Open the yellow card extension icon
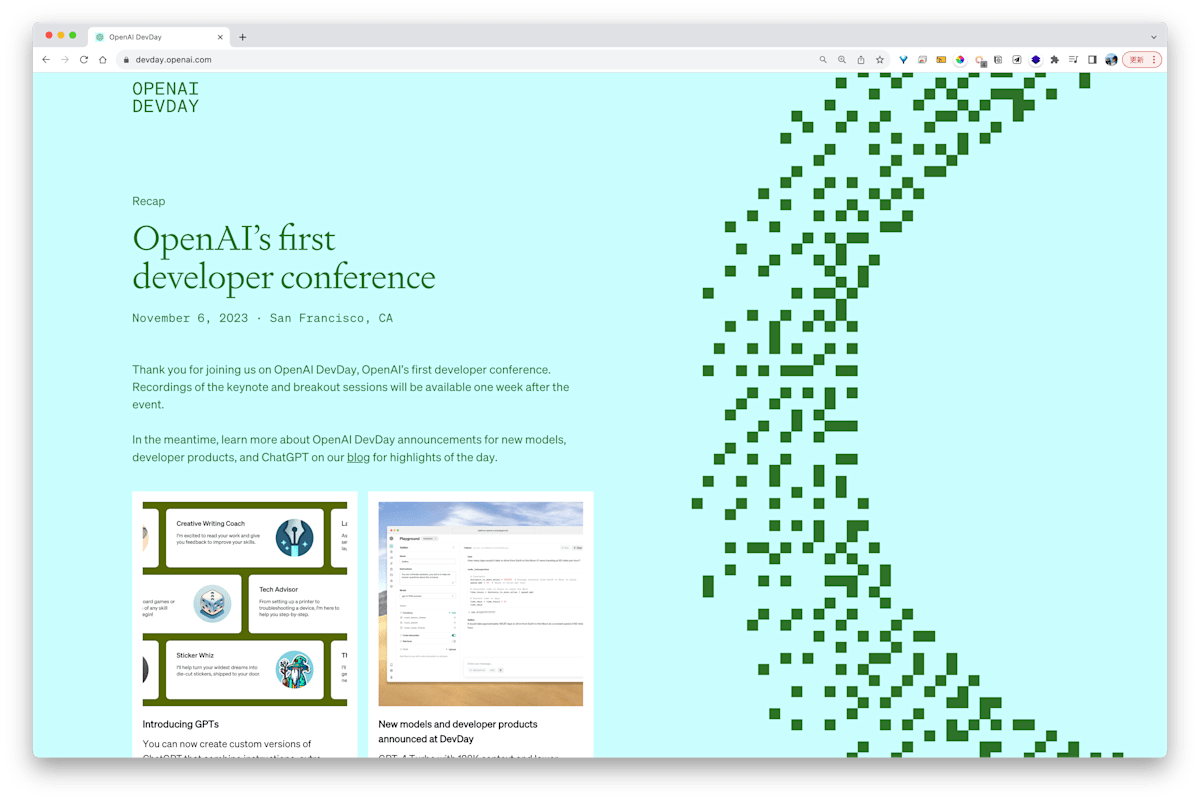 941,60
